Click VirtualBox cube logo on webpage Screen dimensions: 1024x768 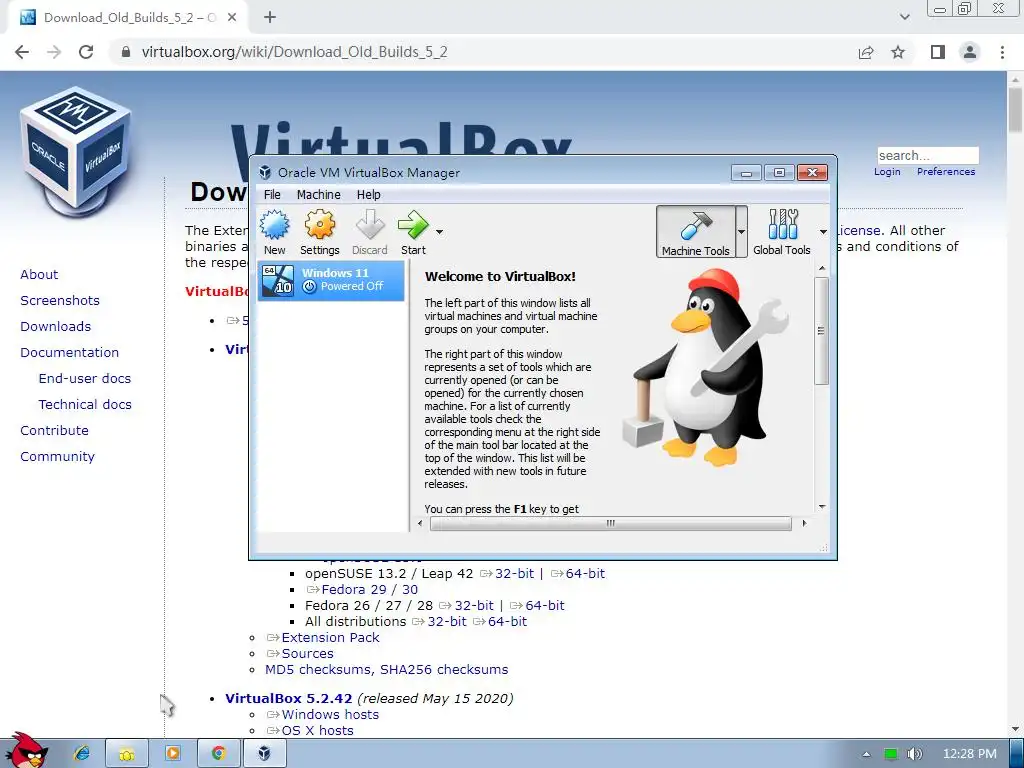pyautogui.click(x=75, y=152)
